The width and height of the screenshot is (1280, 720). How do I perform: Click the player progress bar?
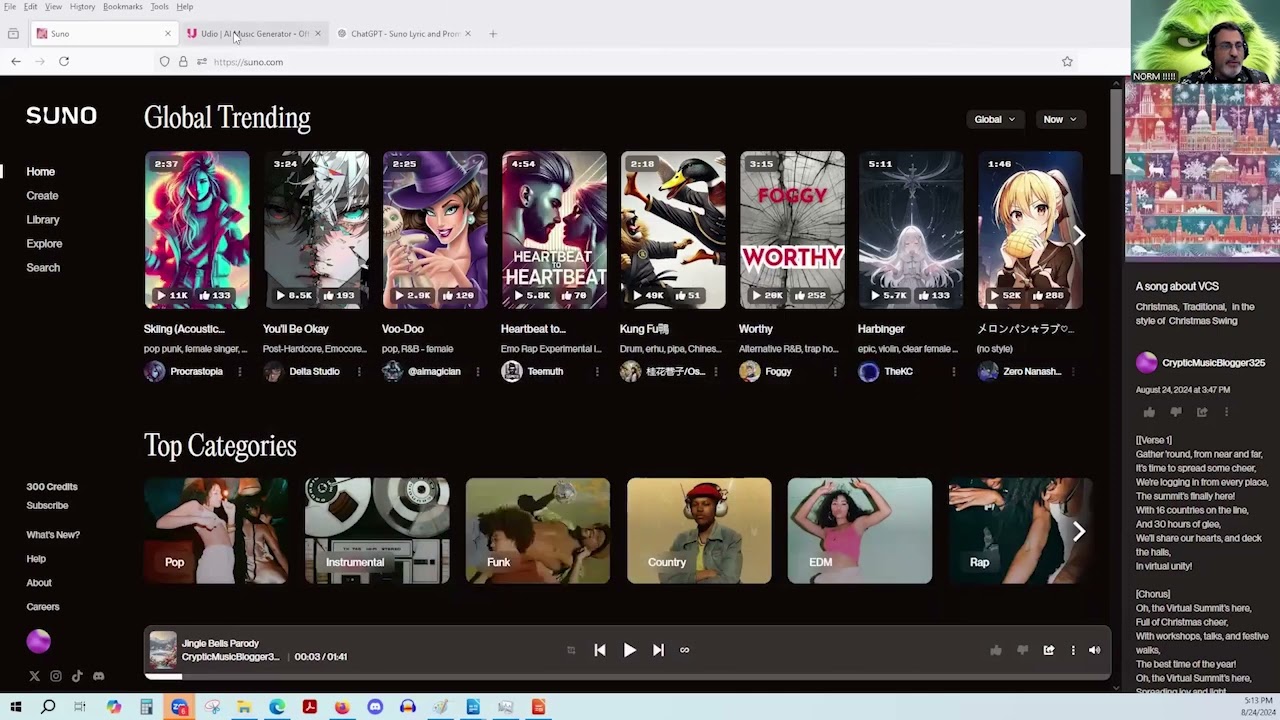point(628,677)
